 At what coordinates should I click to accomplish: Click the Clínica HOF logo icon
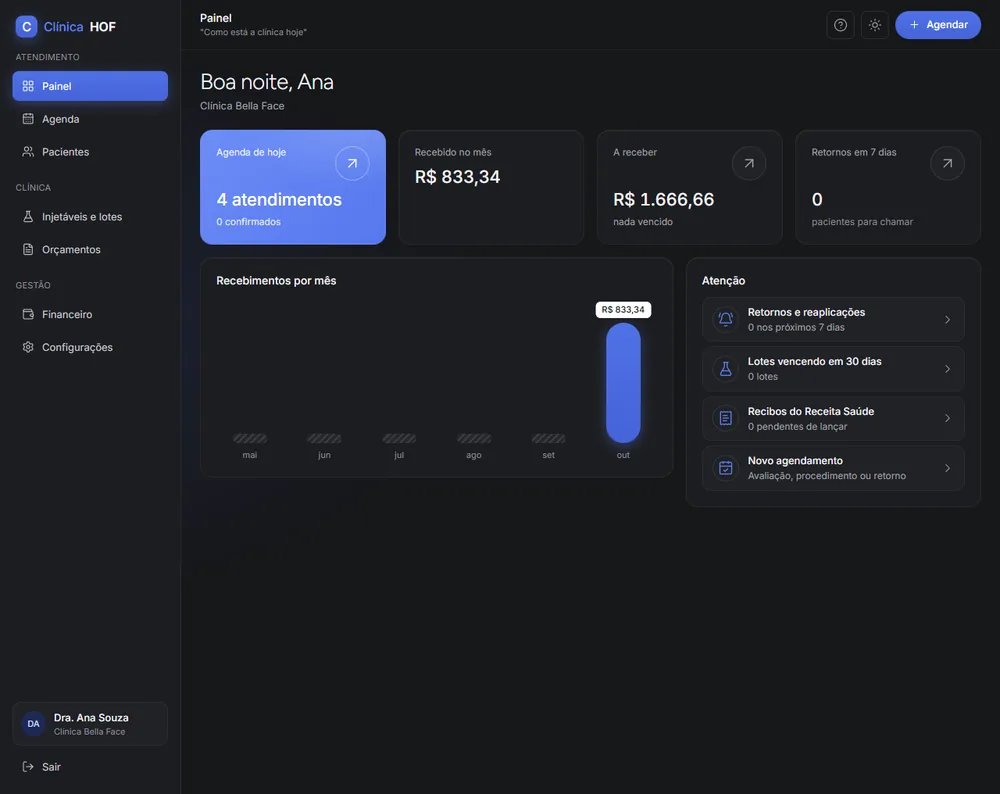pyautogui.click(x=26, y=27)
